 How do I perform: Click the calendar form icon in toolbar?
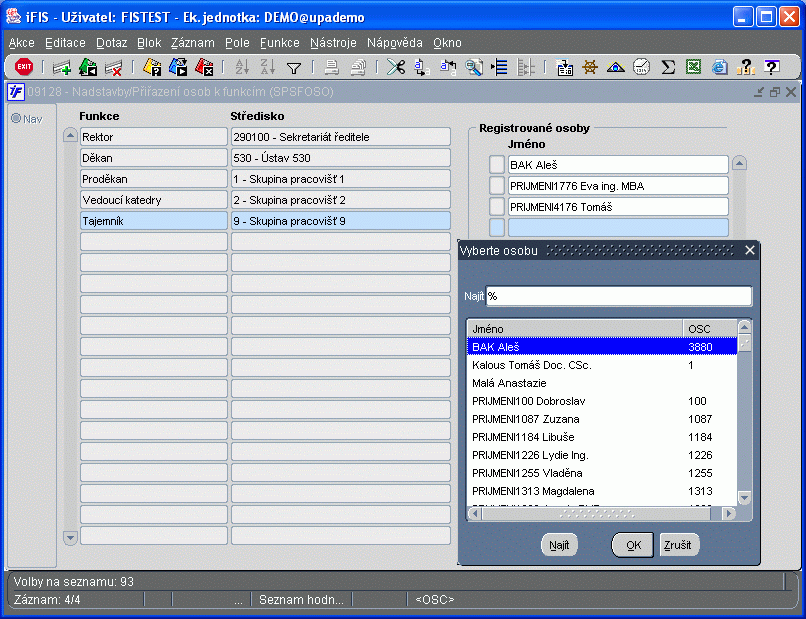click(x=565, y=67)
